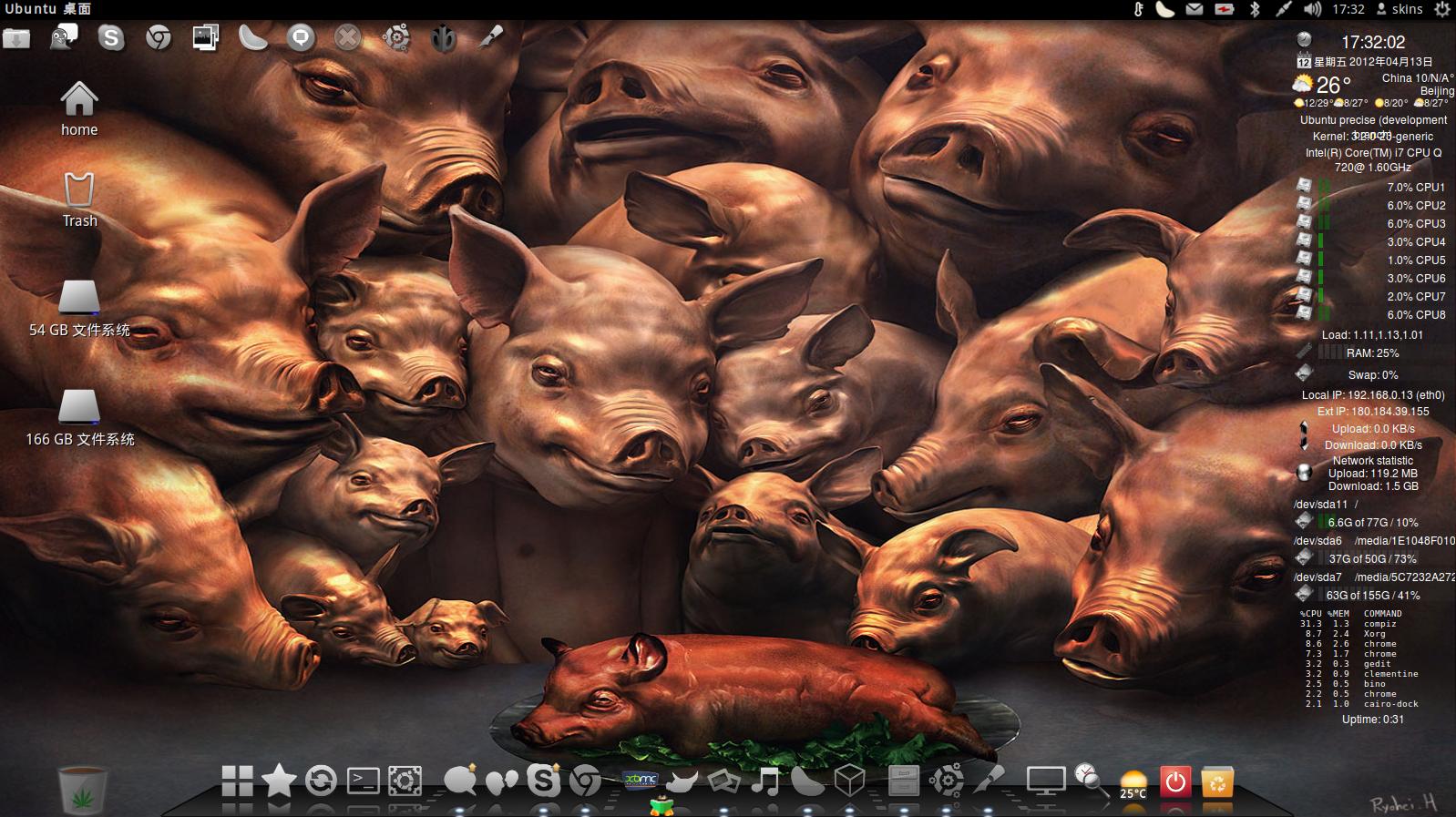Click the '6.0% CPU8' readout
The height and width of the screenshot is (817, 1456).
pos(1416,315)
